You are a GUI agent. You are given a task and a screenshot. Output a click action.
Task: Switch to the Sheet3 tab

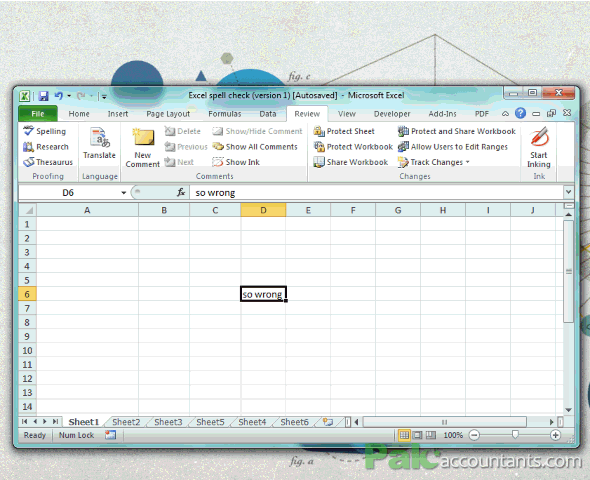point(168,422)
